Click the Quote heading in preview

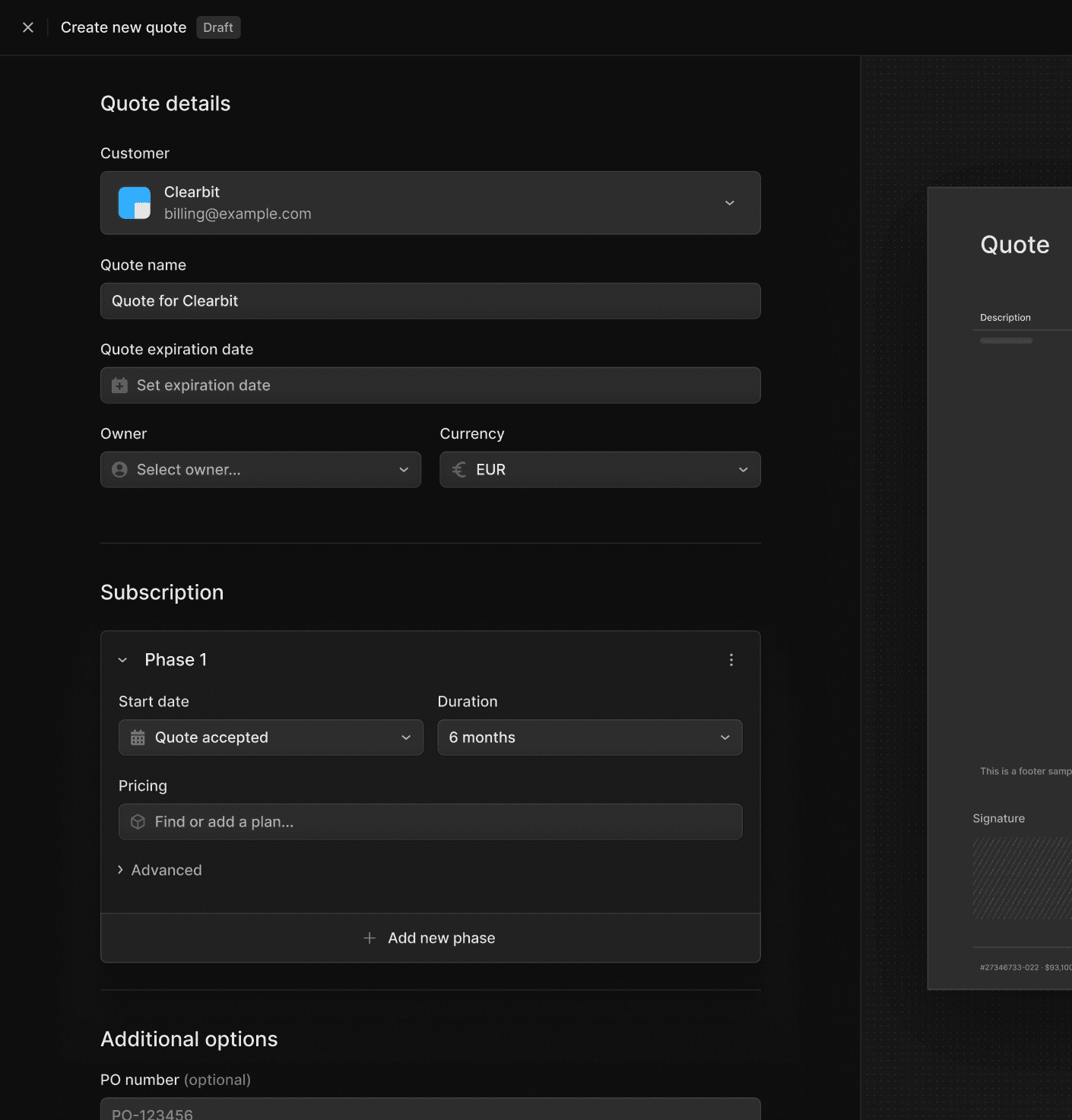tap(1015, 245)
